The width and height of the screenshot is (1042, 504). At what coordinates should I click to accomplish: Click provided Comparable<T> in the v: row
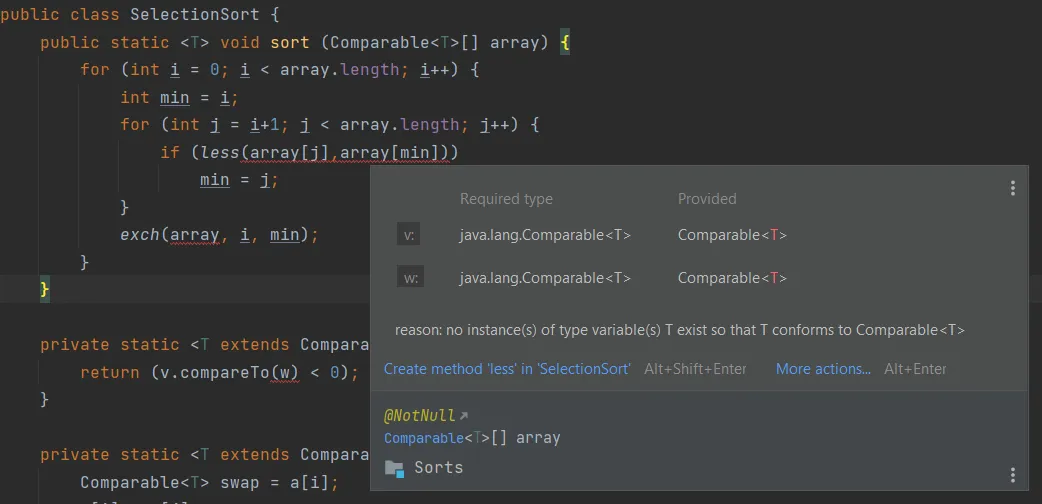pyautogui.click(x=732, y=235)
